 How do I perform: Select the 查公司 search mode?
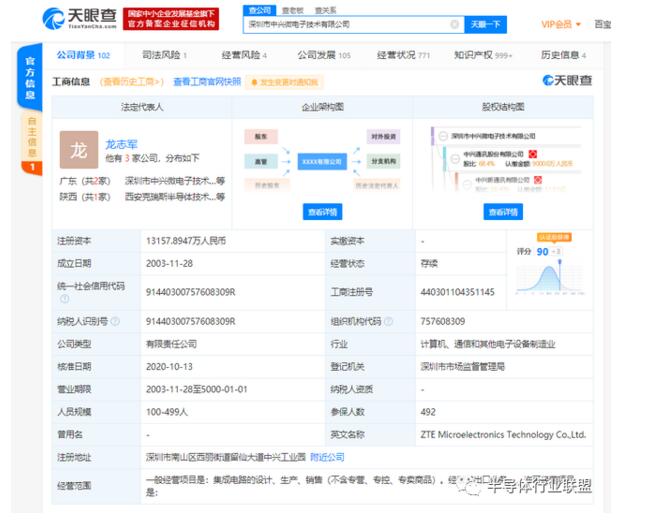[x=258, y=9]
